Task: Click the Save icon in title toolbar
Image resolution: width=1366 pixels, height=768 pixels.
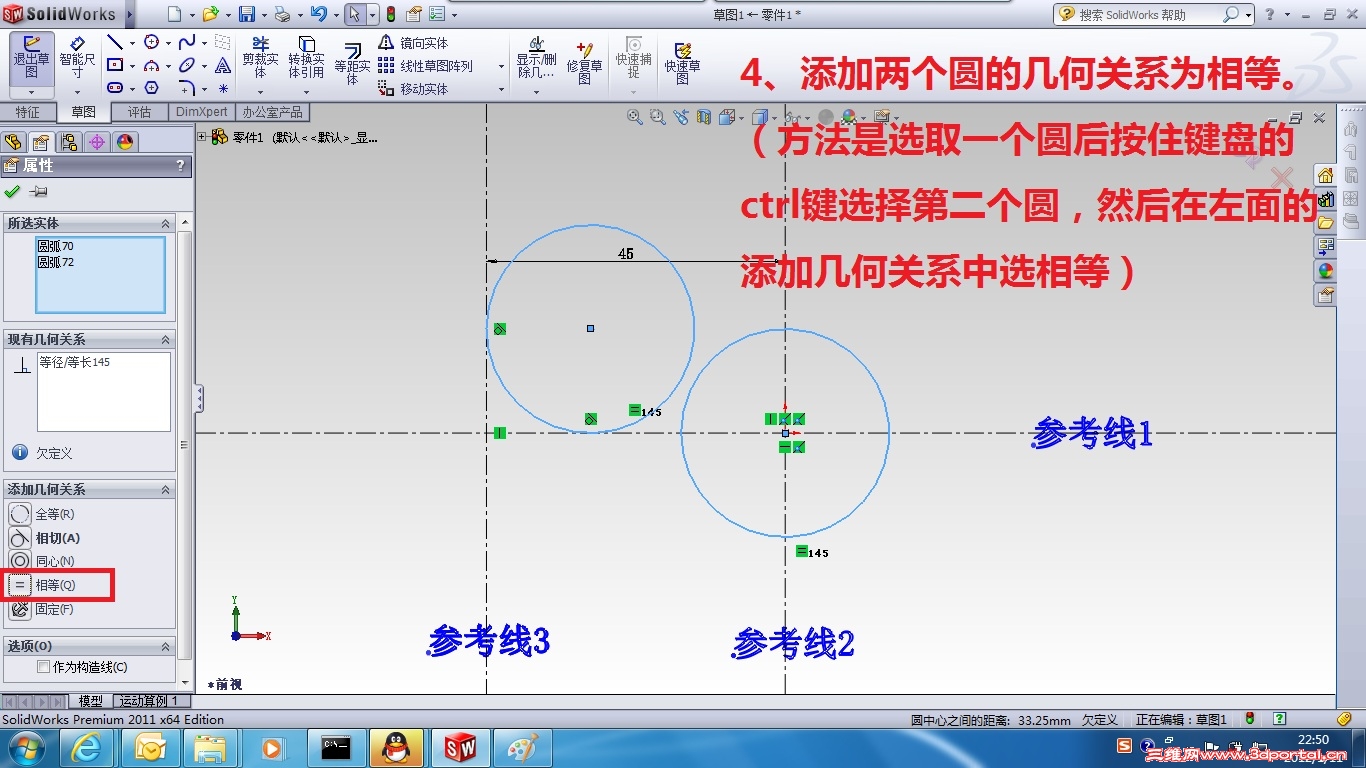Action: [x=247, y=14]
